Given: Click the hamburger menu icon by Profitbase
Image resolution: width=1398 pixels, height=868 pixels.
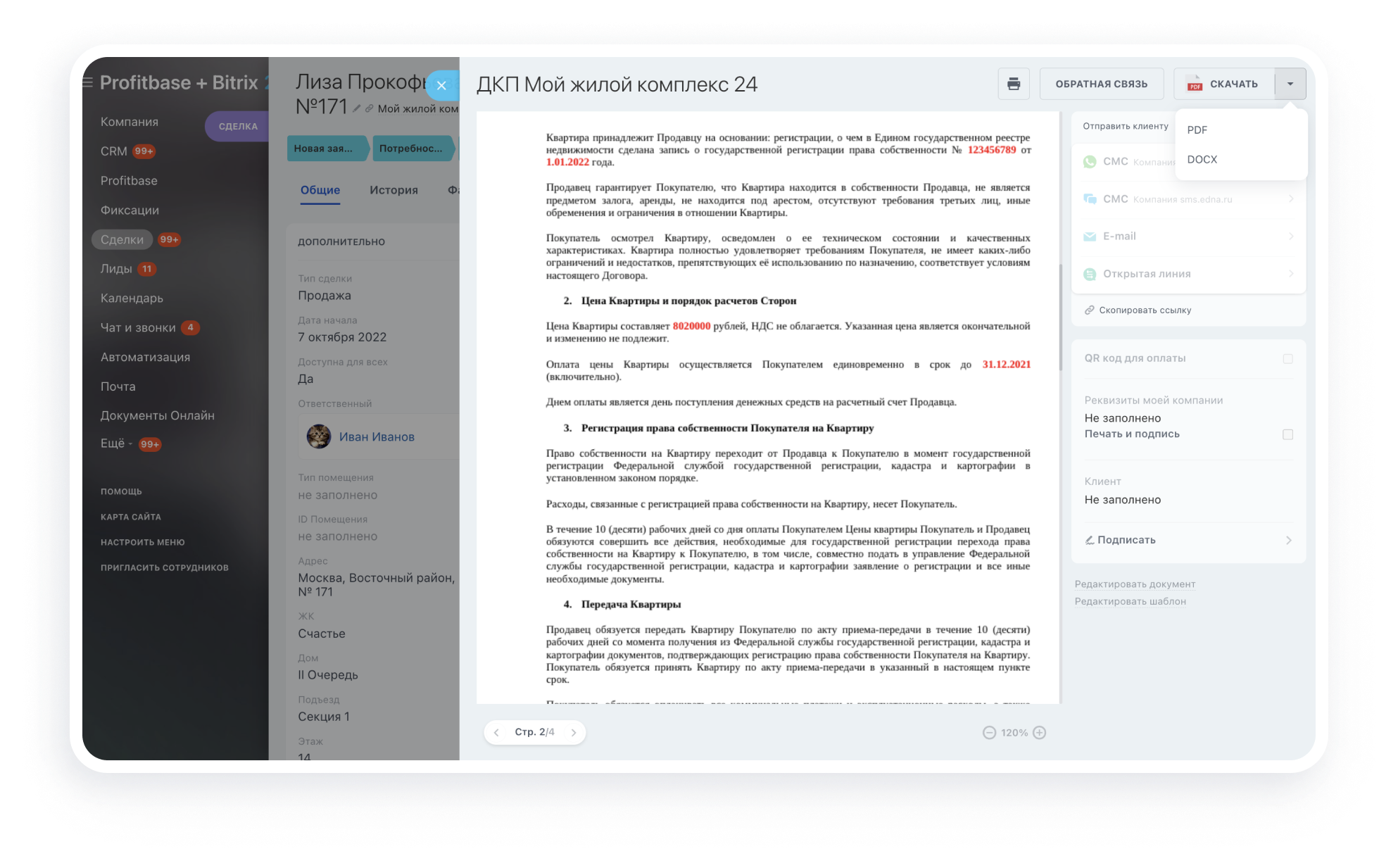Looking at the screenshot, I should (x=88, y=83).
